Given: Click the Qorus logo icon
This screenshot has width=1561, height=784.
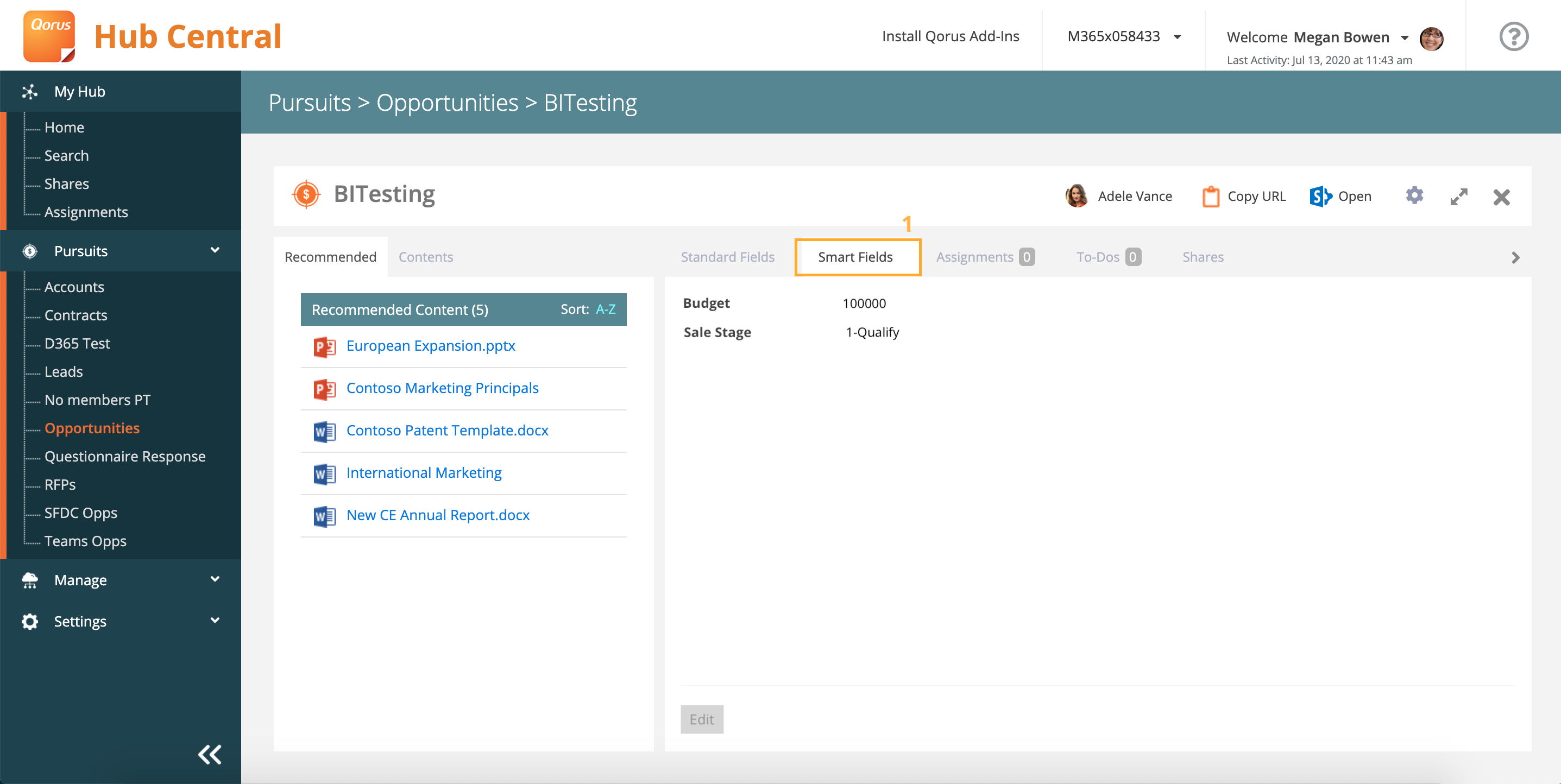Looking at the screenshot, I should point(49,36).
